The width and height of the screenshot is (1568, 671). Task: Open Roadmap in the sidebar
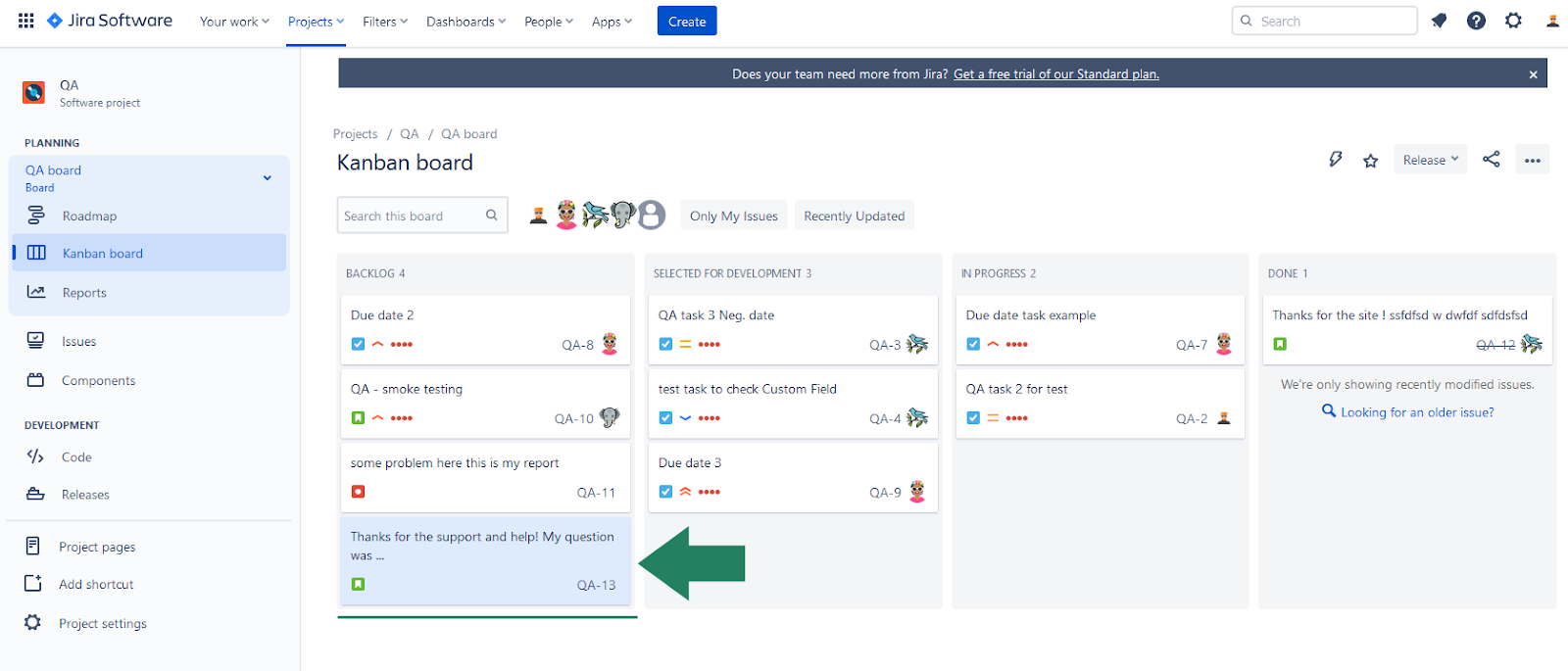pyautogui.click(x=89, y=216)
